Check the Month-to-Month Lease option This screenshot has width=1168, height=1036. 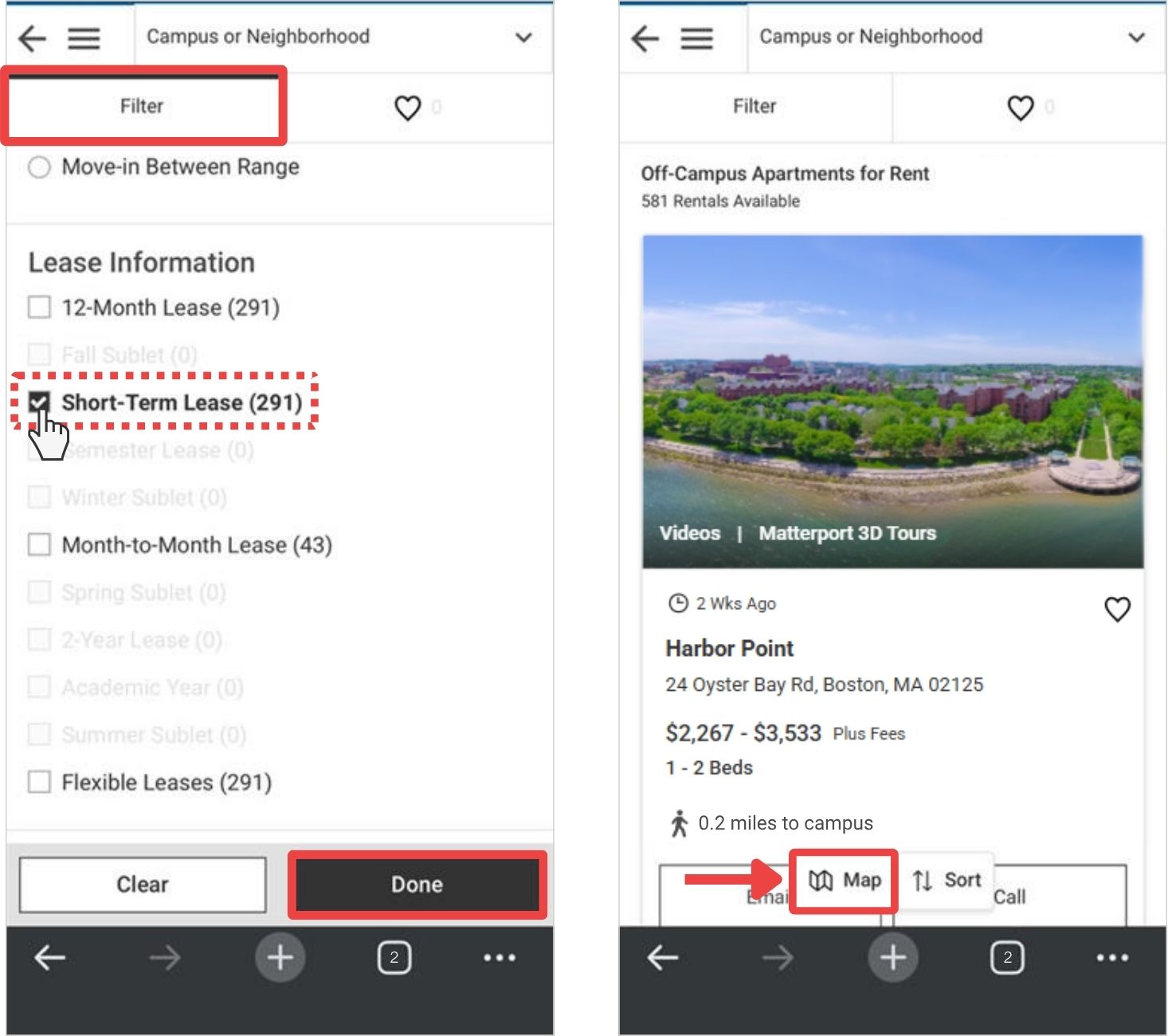click(39, 544)
